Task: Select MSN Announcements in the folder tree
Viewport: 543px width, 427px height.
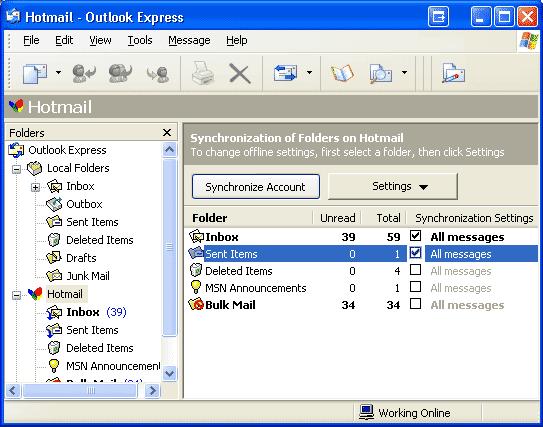Action: click(x=113, y=366)
